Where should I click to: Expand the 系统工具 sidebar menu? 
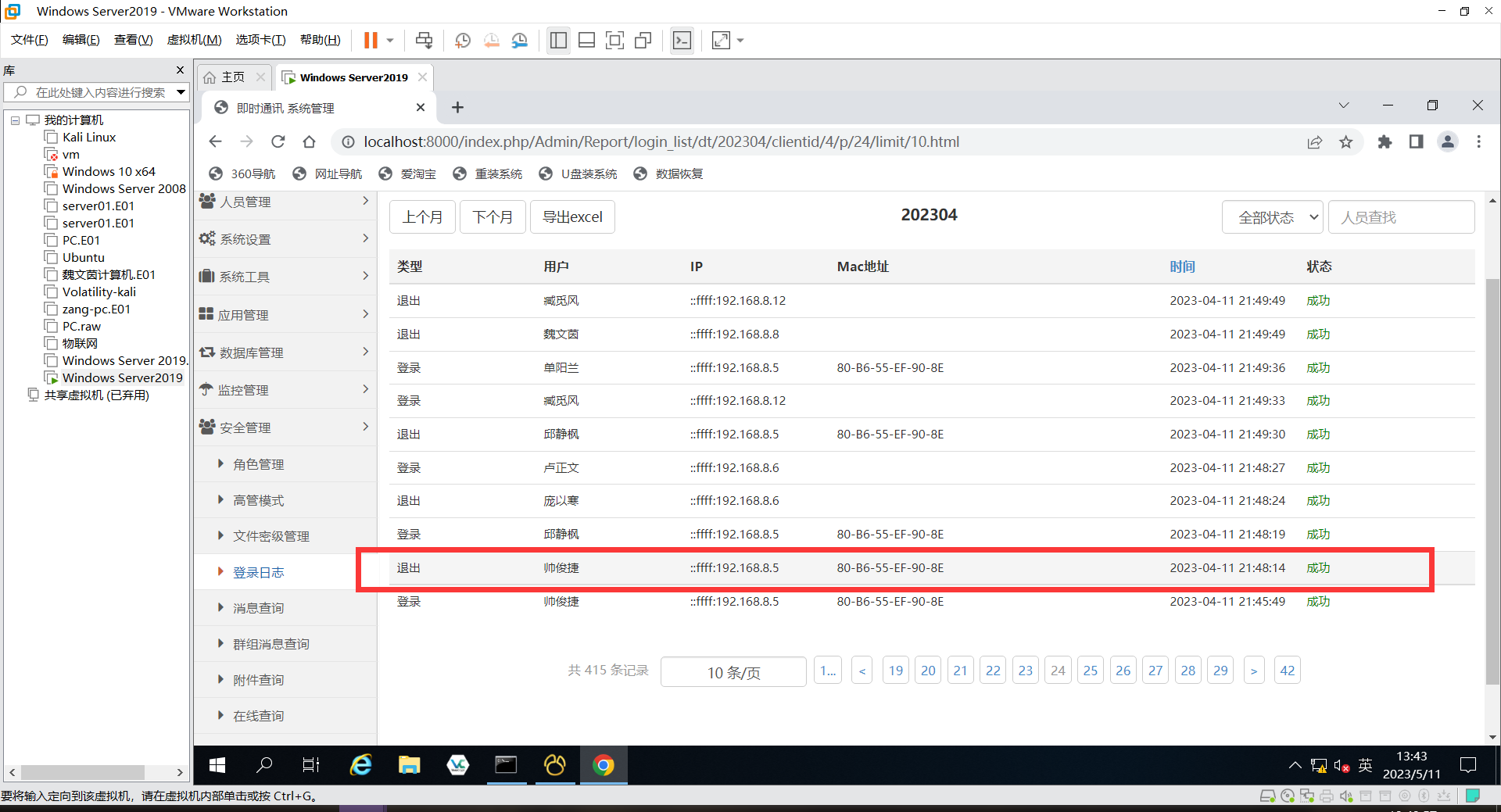point(285,277)
